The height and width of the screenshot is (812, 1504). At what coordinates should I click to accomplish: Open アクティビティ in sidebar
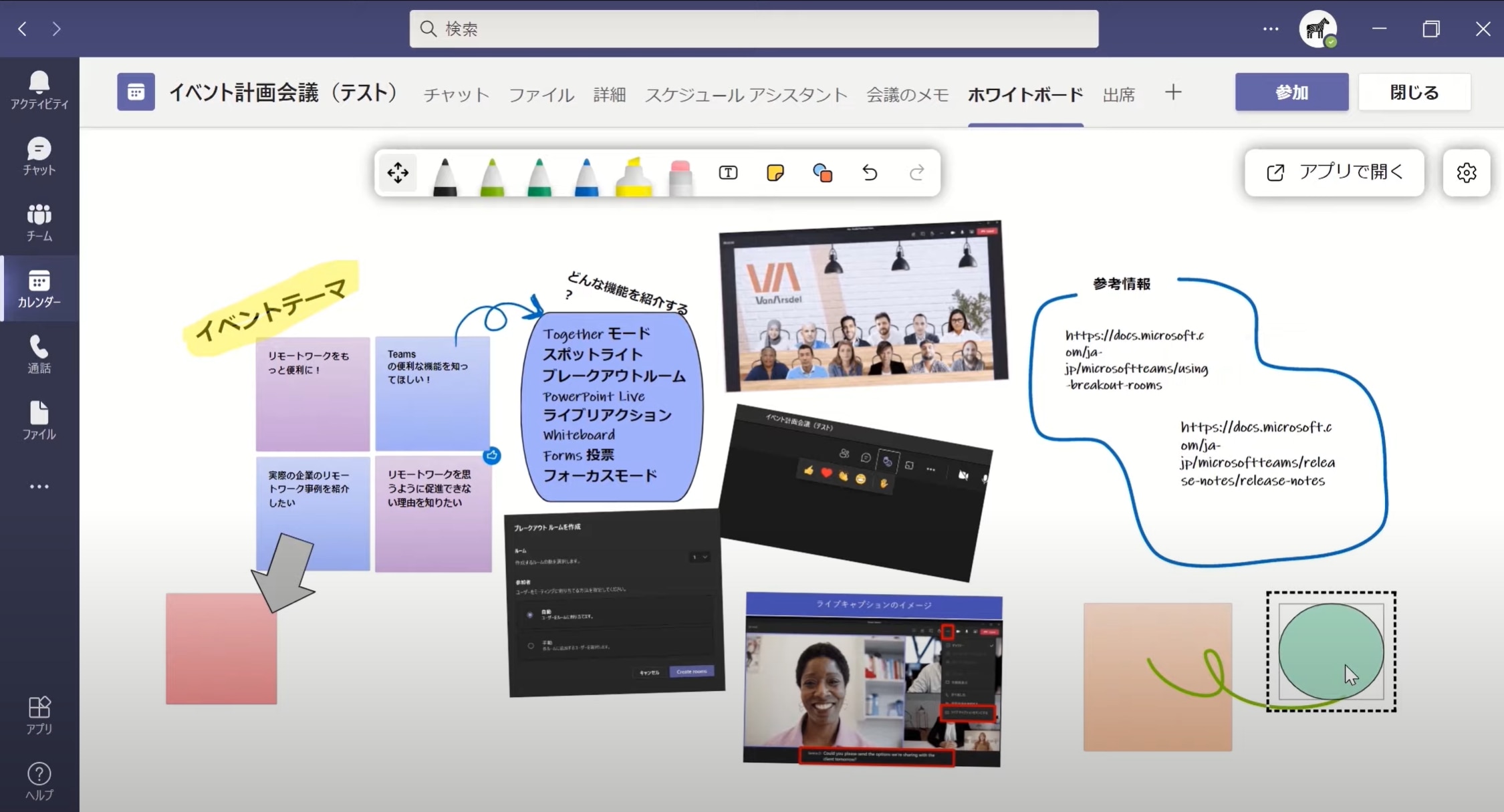[39, 90]
